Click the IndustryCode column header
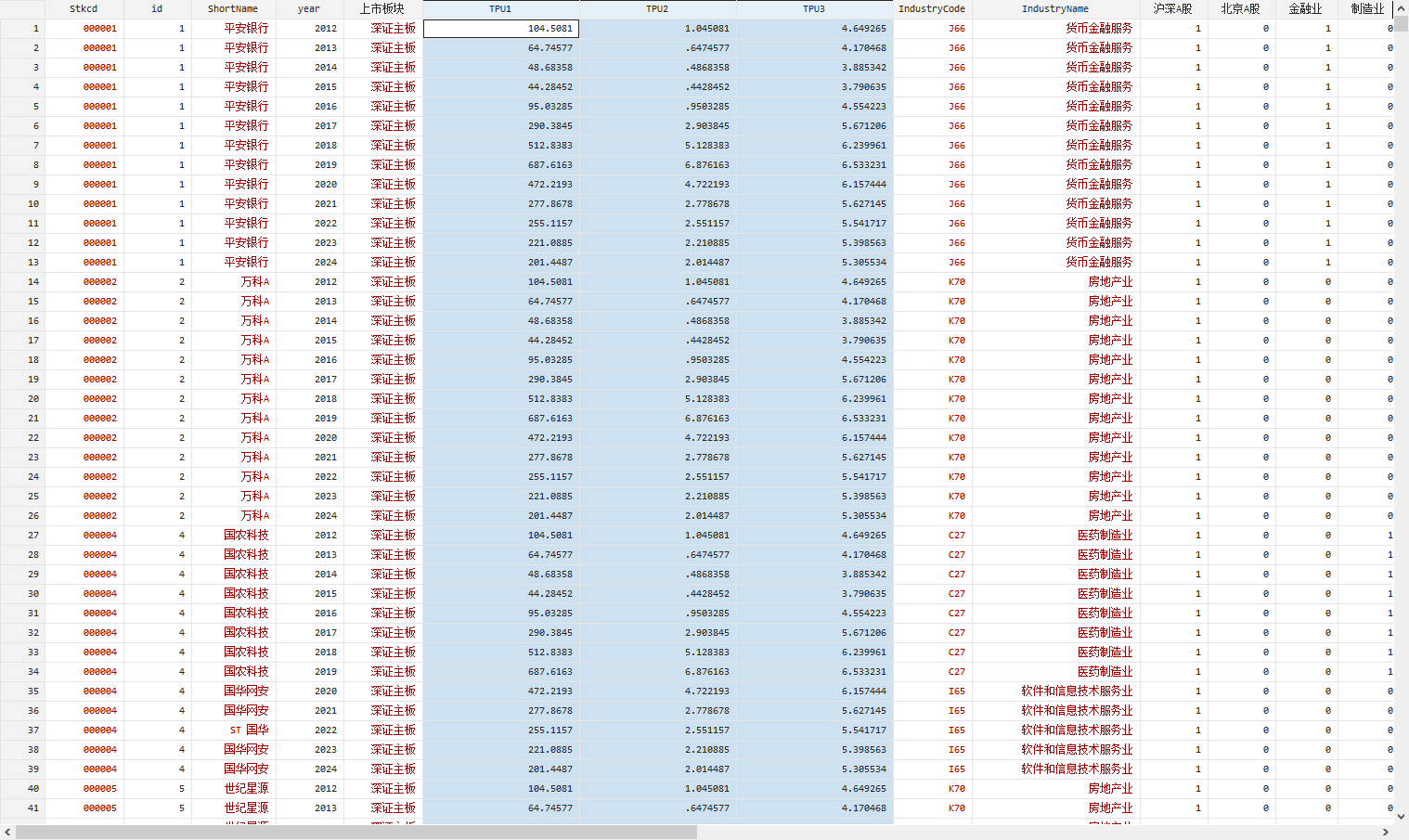This screenshot has height=840, width=1409. [x=932, y=9]
